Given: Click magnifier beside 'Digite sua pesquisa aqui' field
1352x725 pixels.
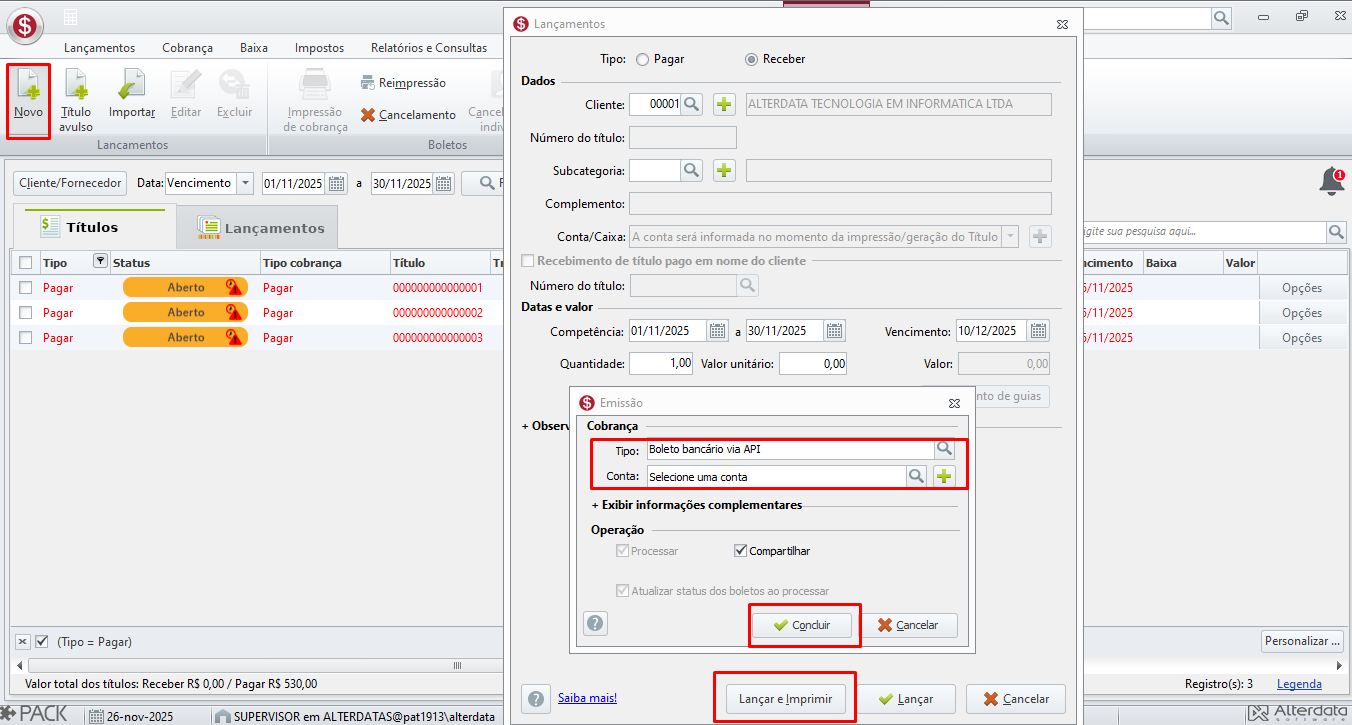Looking at the screenshot, I should pyautogui.click(x=1336, y=232).
